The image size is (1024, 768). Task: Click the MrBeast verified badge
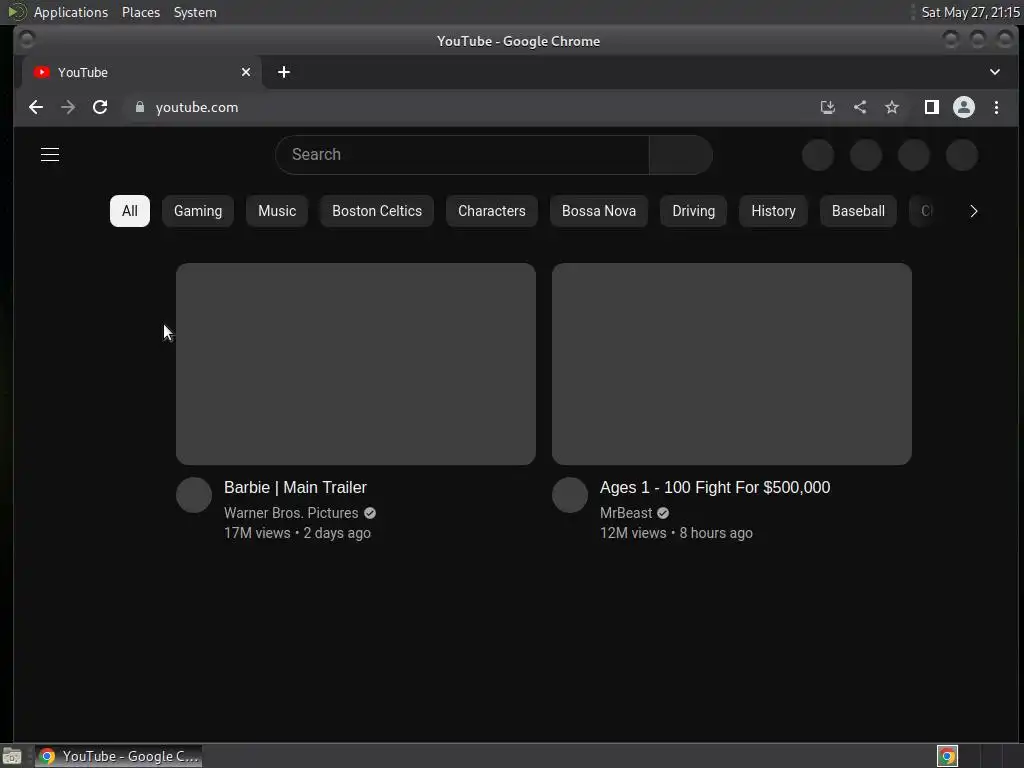(x=663, y=513)
